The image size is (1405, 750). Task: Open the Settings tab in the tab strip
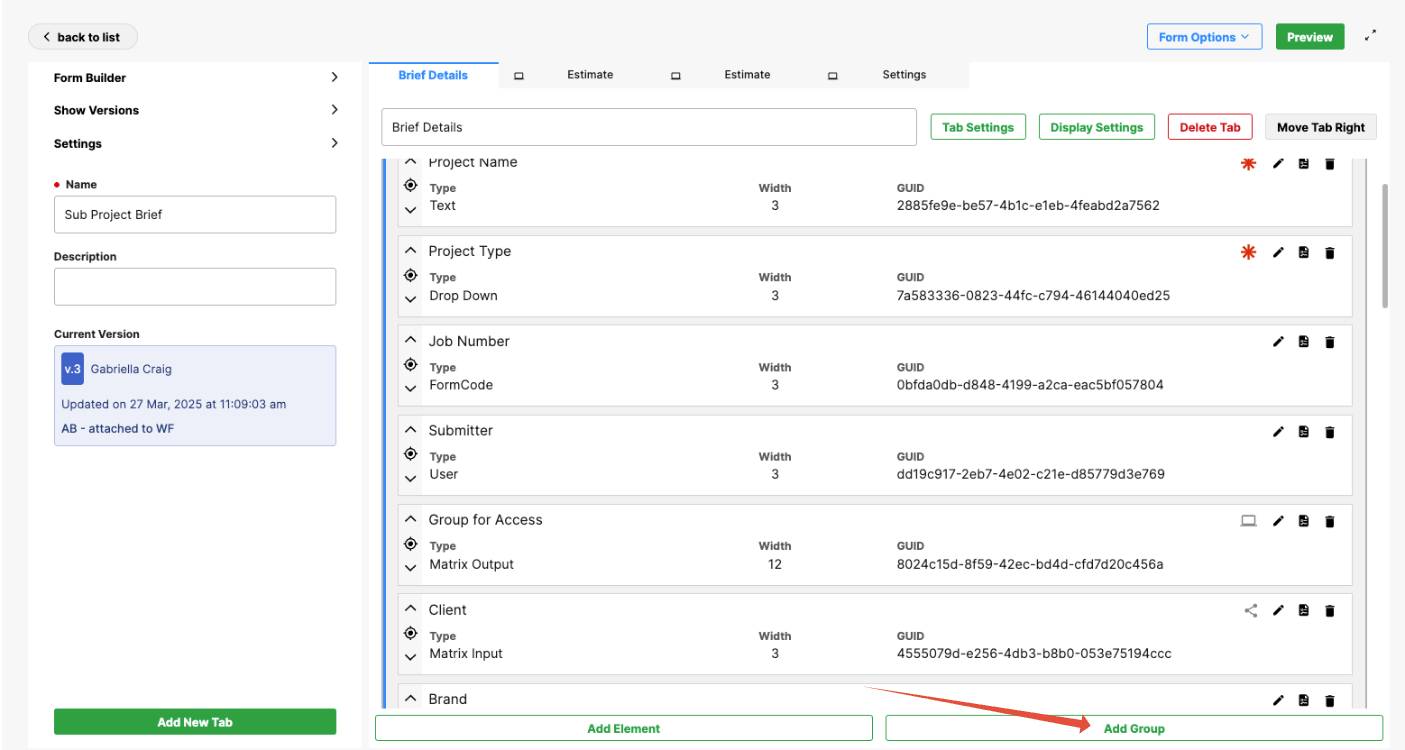coord(904,75)
